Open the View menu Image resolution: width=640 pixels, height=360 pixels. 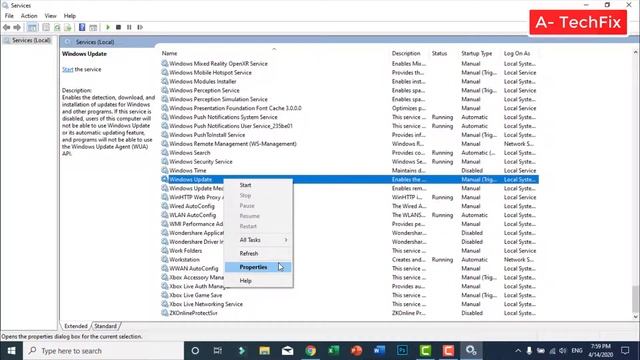(51, 16)
